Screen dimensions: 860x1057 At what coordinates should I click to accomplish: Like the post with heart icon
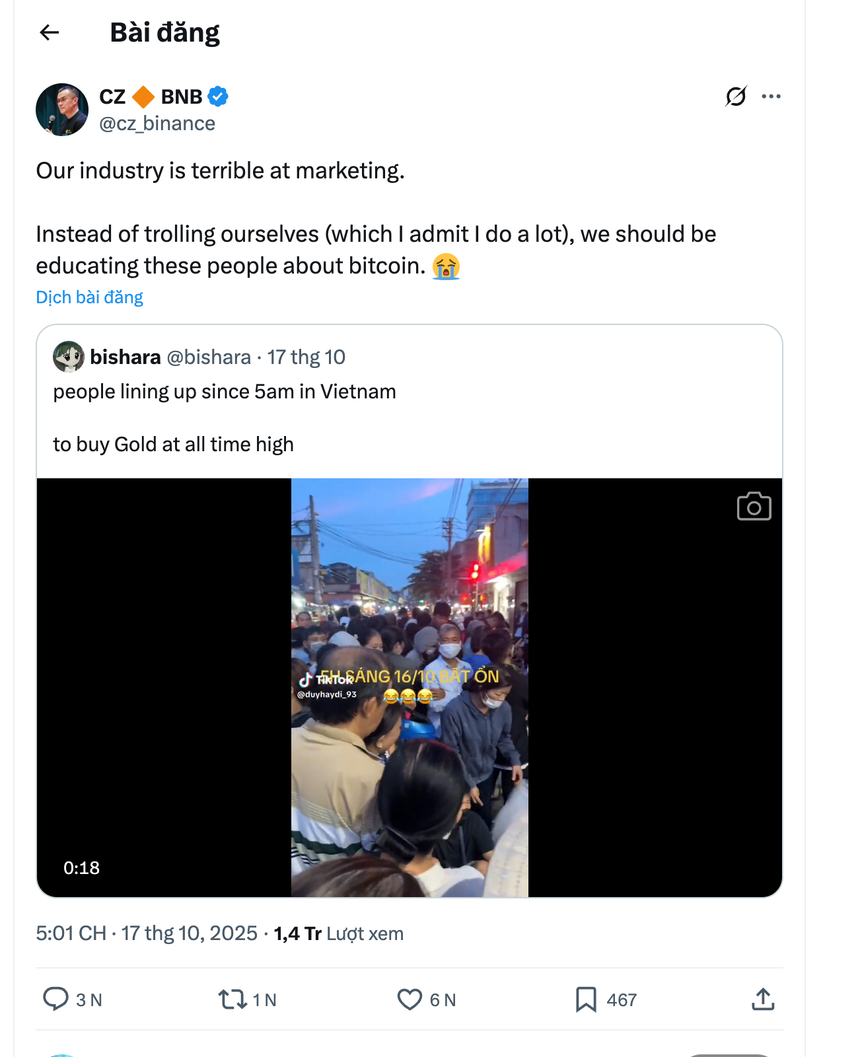pos(410,999)
